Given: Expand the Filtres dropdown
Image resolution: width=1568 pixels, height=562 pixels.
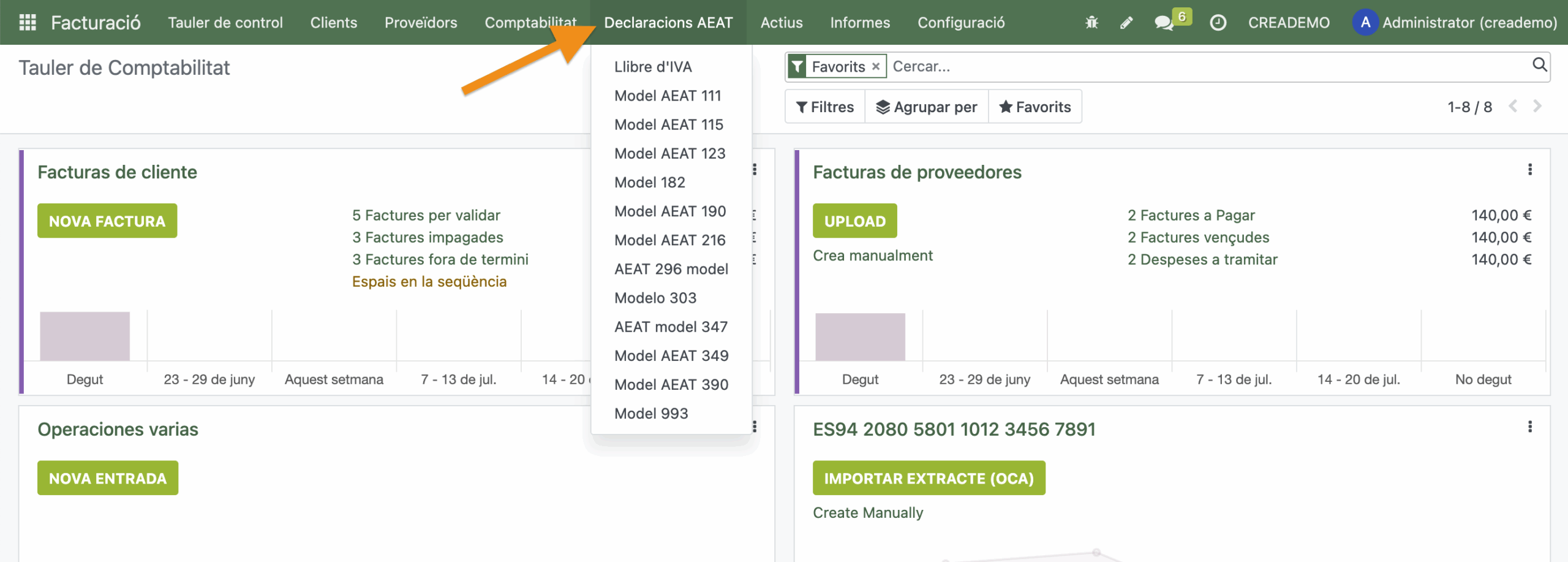Looking at the screenshot, I should [824, 107].
